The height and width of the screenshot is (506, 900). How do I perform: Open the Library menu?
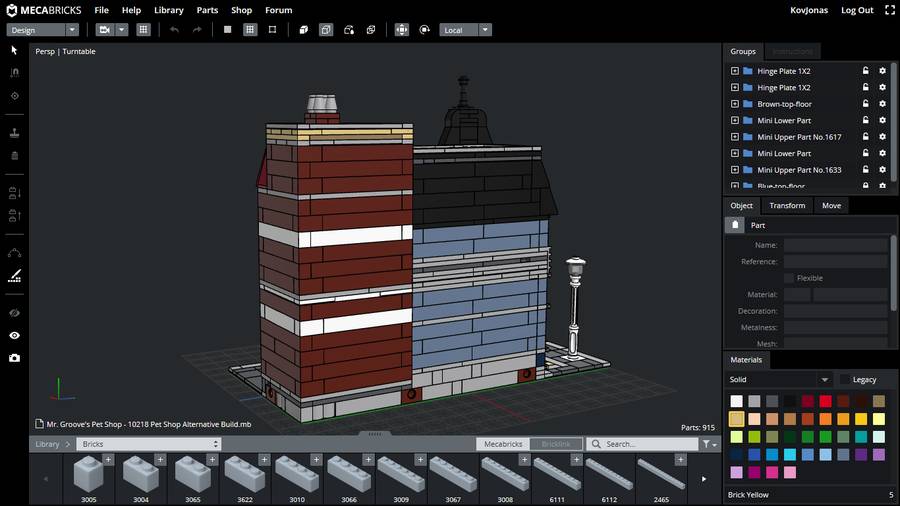(x=169, y=10)
